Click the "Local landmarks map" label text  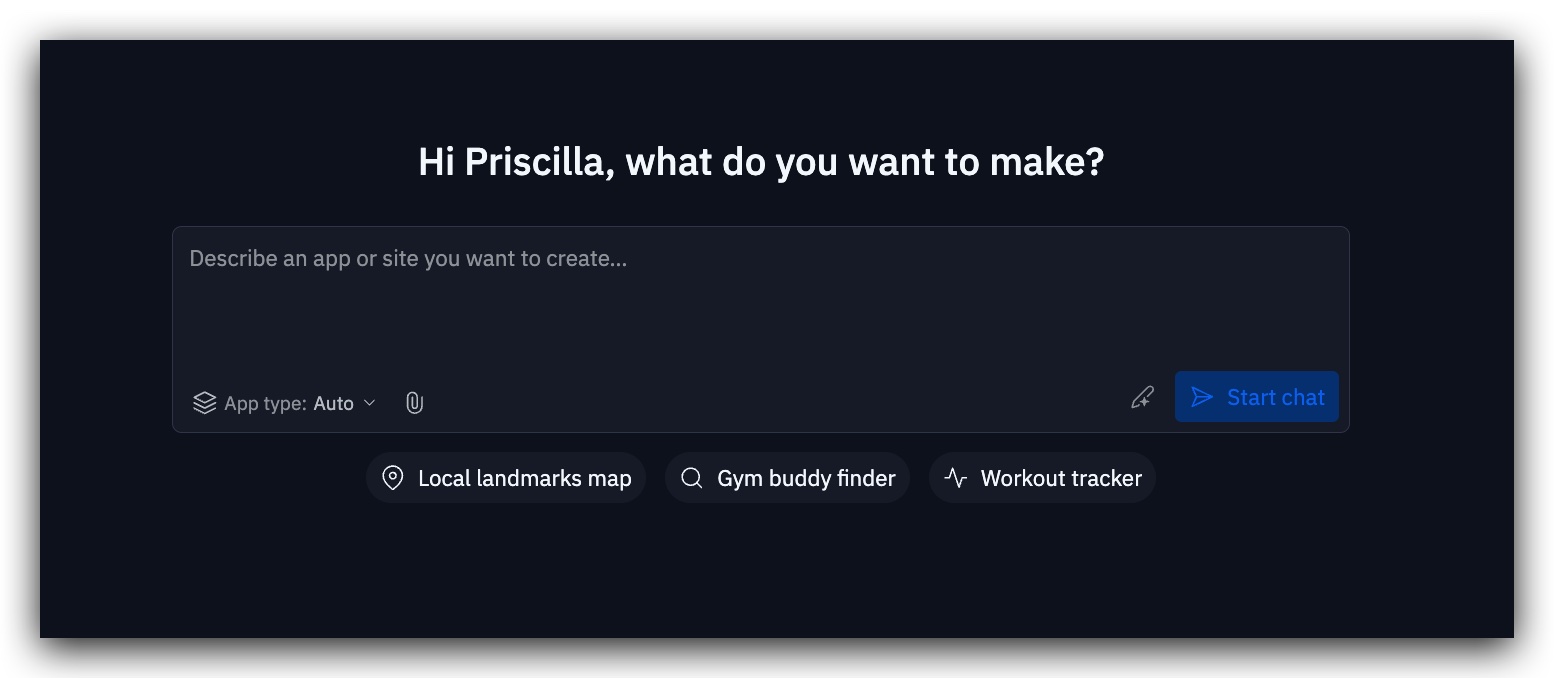click(524, 478)
